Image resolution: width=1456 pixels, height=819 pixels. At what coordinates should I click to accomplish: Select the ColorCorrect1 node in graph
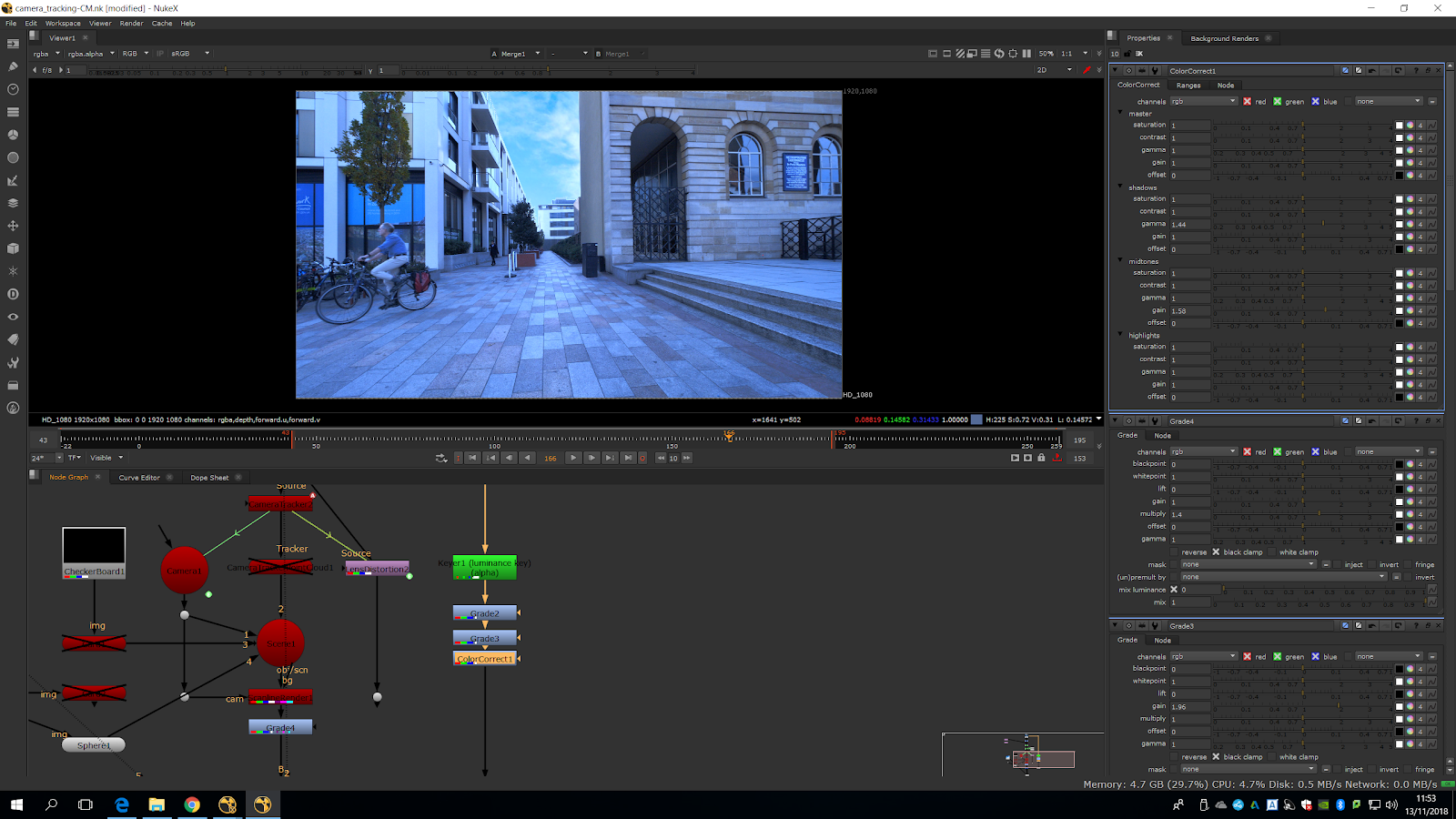485,659
